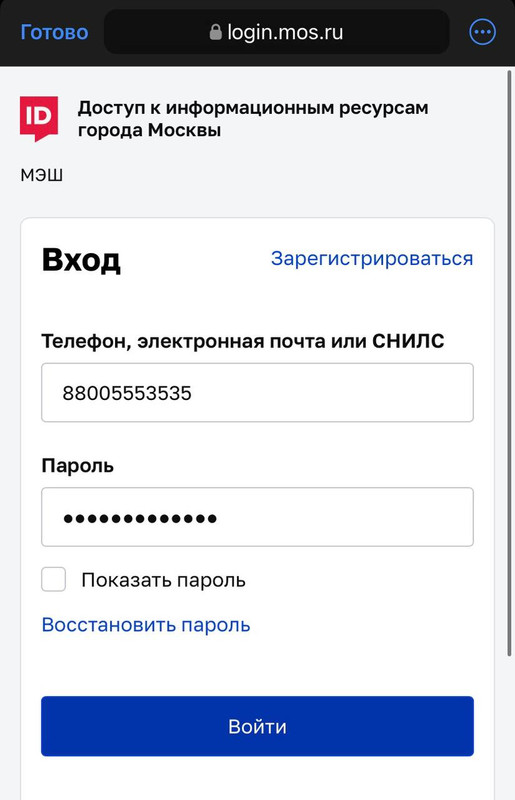Follow the Восстановить пароль link
This screenshot has height=800, width=515.
point(146,625)
